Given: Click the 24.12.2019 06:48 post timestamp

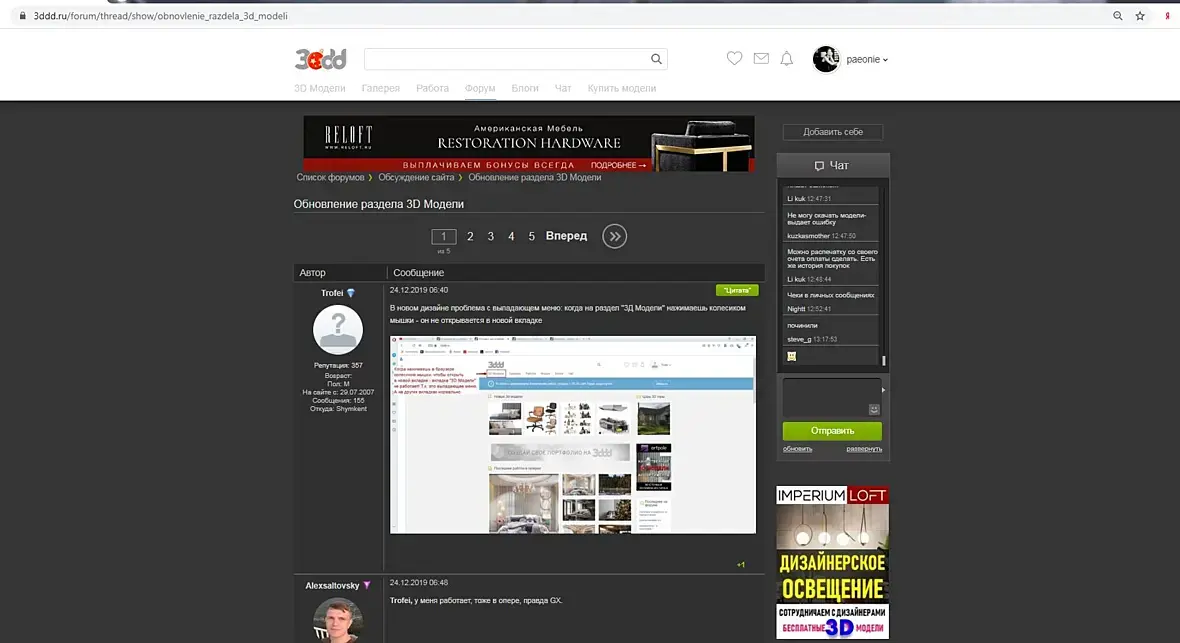Looking at the screenshot, I should (419, 582).
